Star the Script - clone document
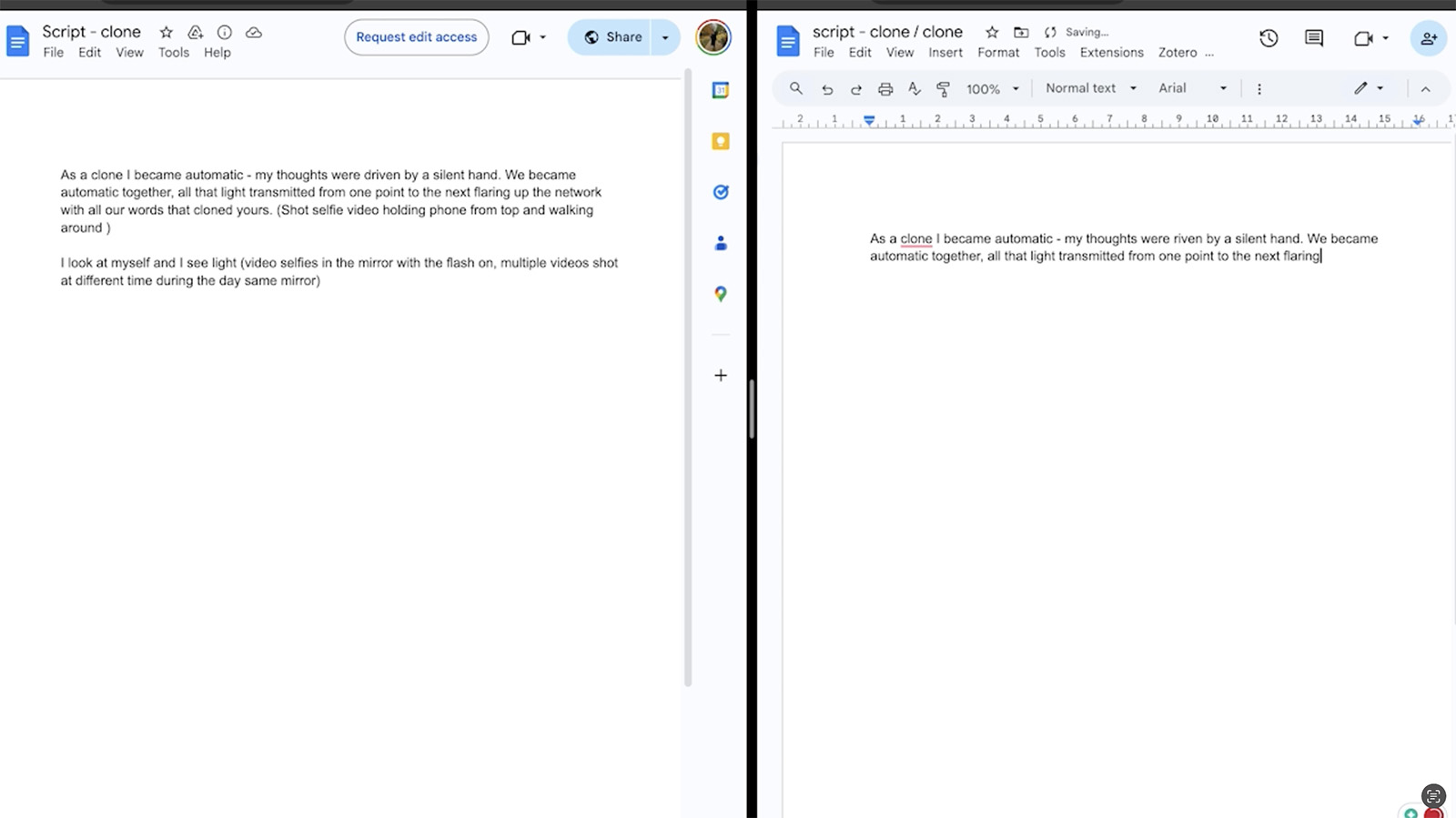Viewport: 1456px width, 818px height. click(x=166, y=33)
